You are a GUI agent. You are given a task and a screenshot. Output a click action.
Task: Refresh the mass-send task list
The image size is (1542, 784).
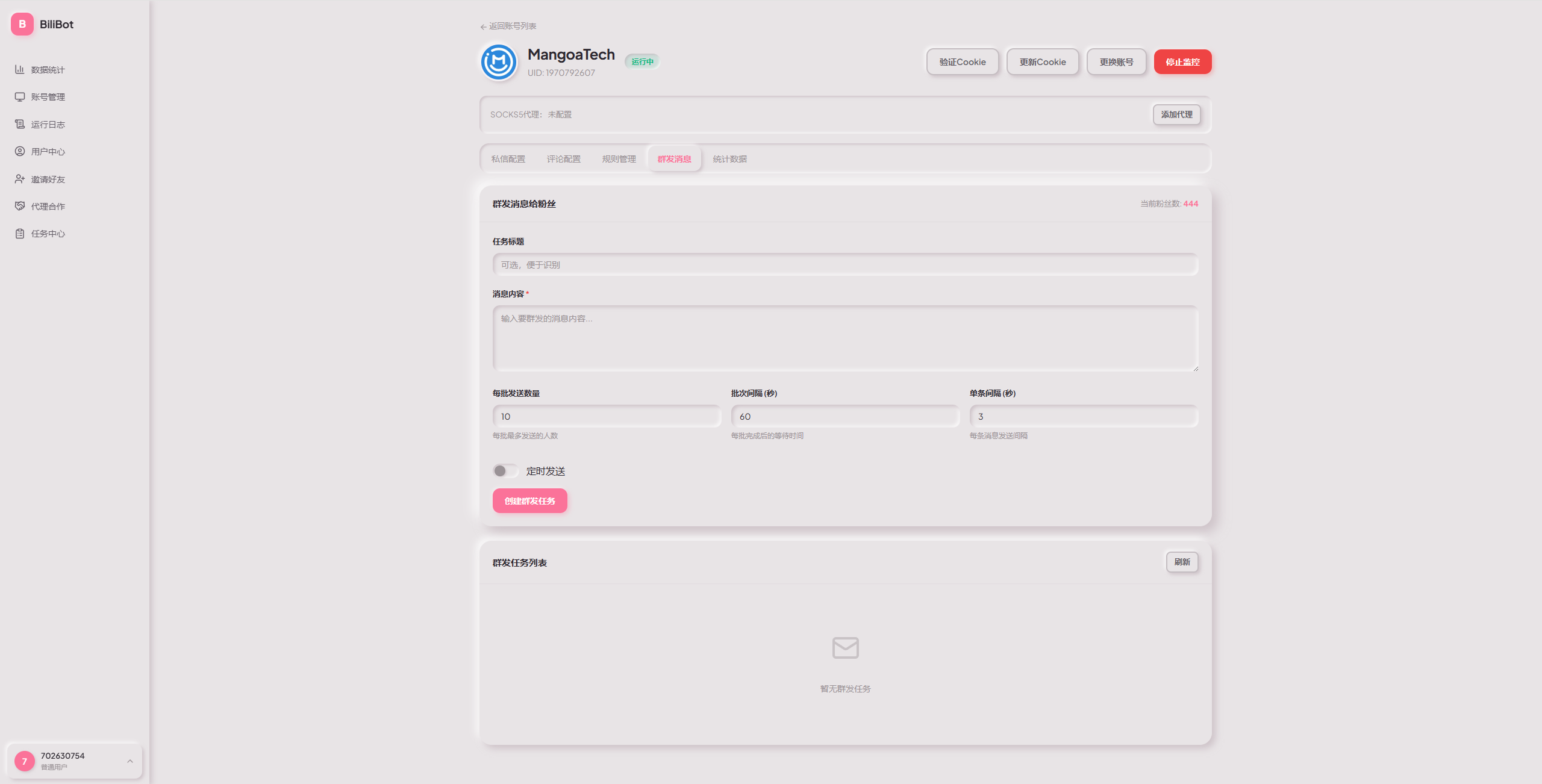point(1182,562)
